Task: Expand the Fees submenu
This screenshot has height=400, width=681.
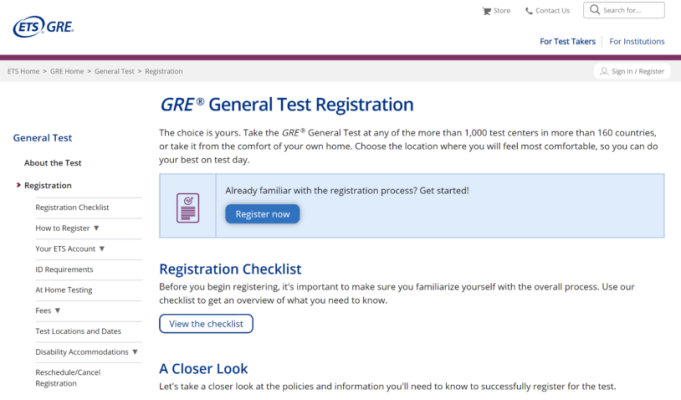Action: coord(57,311)
